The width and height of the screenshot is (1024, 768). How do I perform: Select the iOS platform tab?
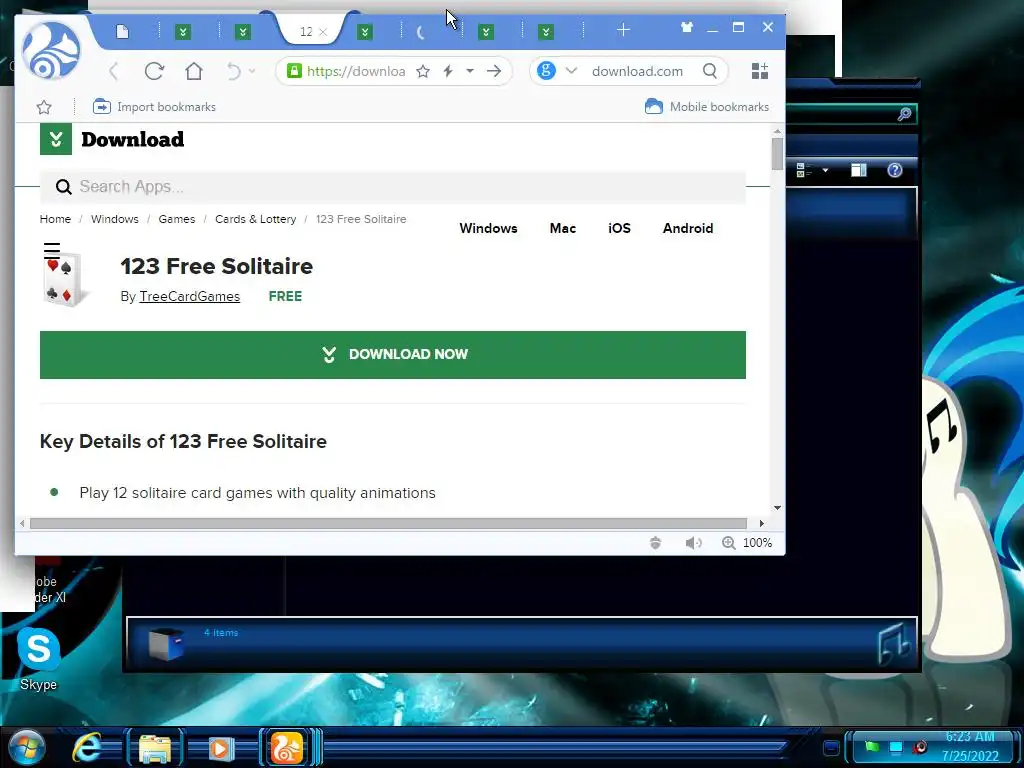click(x=619, y=228)
